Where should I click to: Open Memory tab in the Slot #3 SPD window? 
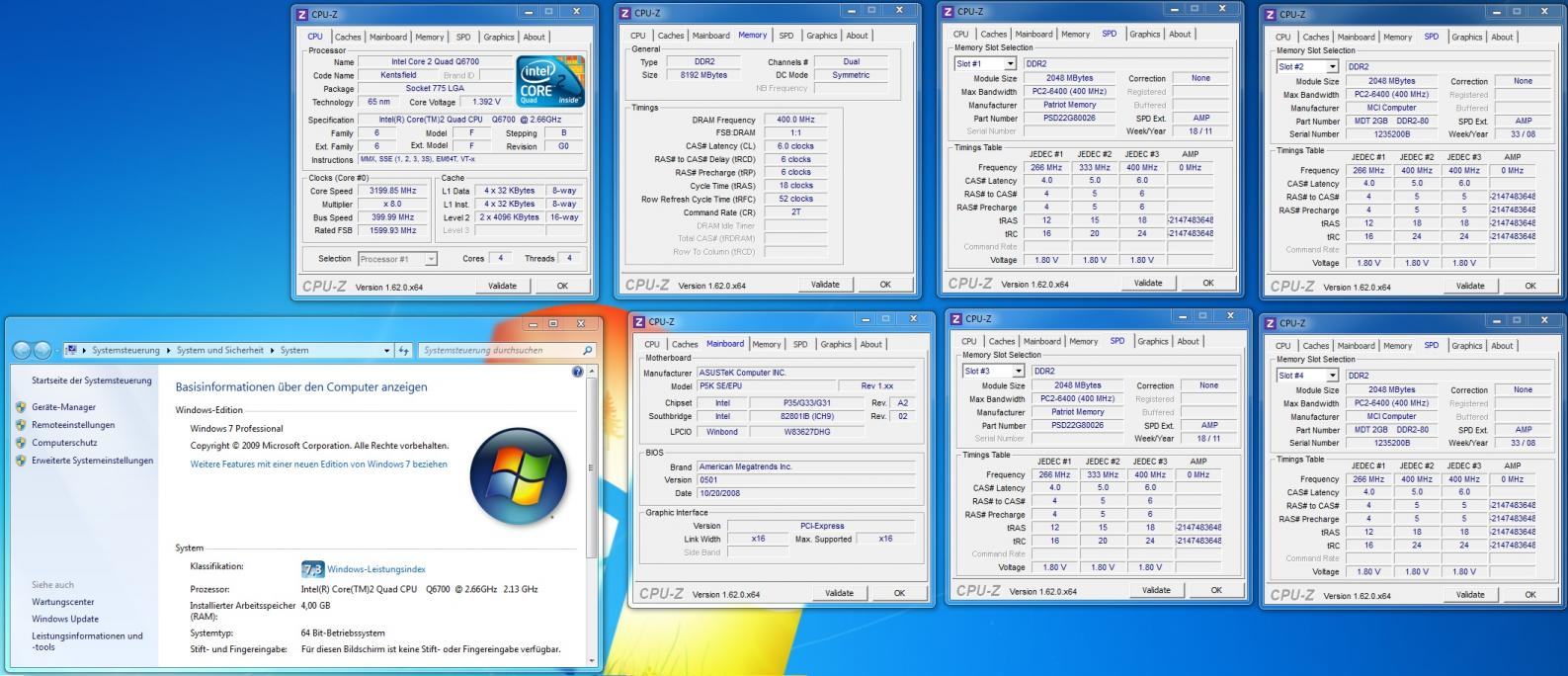point(1083,341)
